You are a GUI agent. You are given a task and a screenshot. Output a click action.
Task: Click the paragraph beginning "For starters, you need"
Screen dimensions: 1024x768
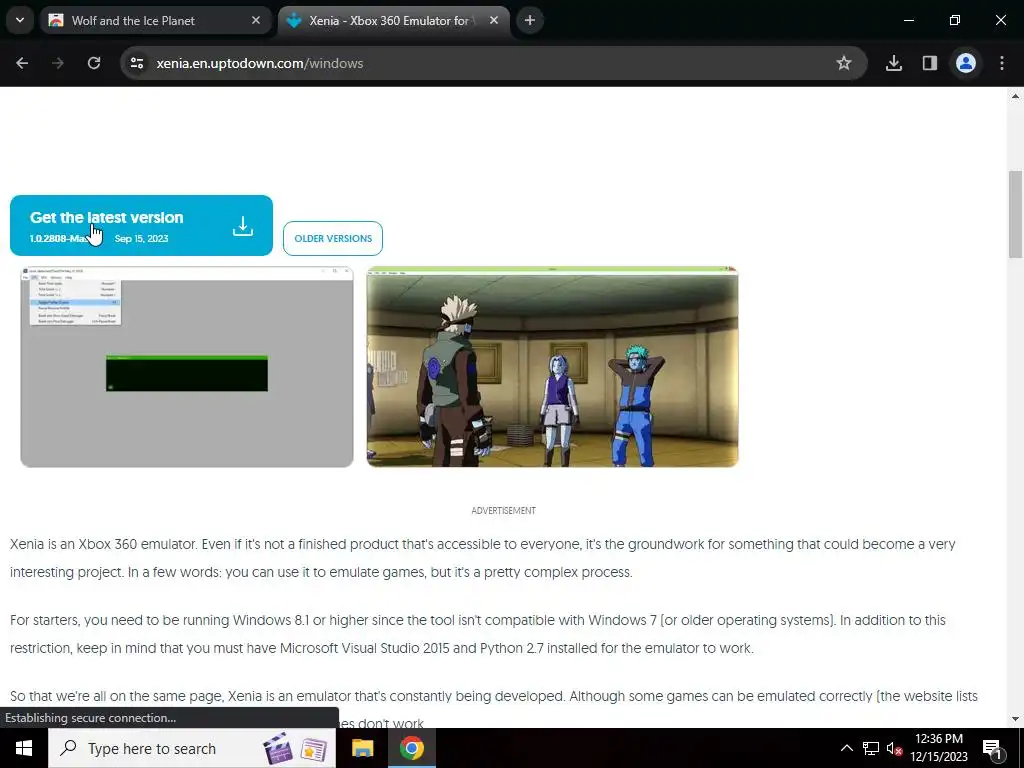click(478, 633)
